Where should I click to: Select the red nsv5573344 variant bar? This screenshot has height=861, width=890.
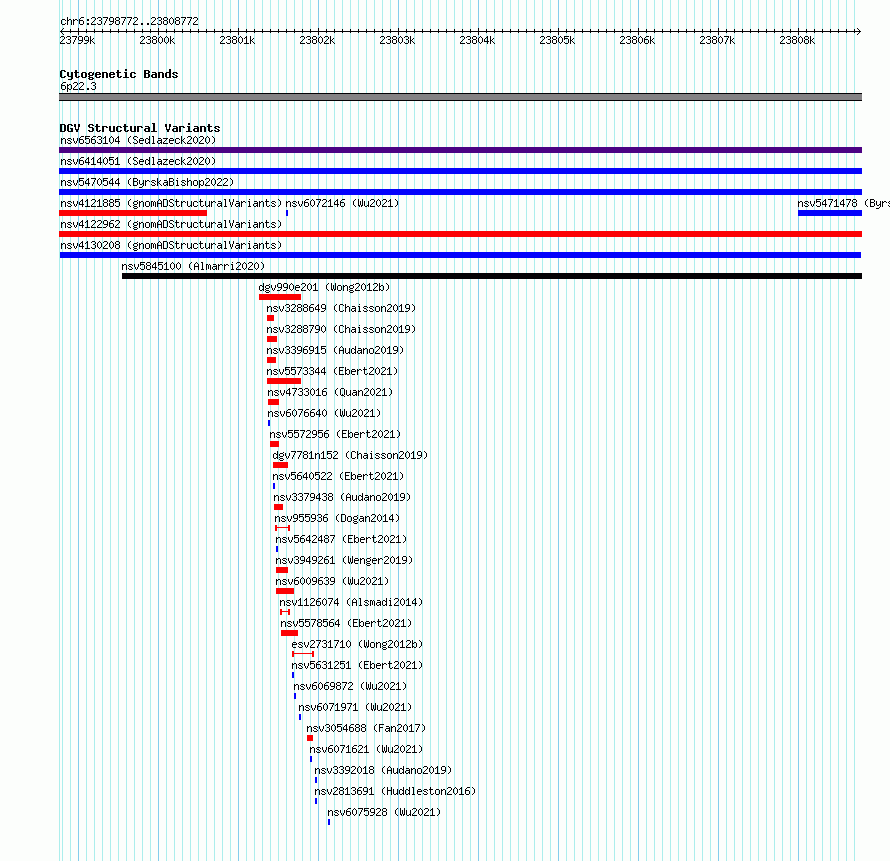click(284, 381)
